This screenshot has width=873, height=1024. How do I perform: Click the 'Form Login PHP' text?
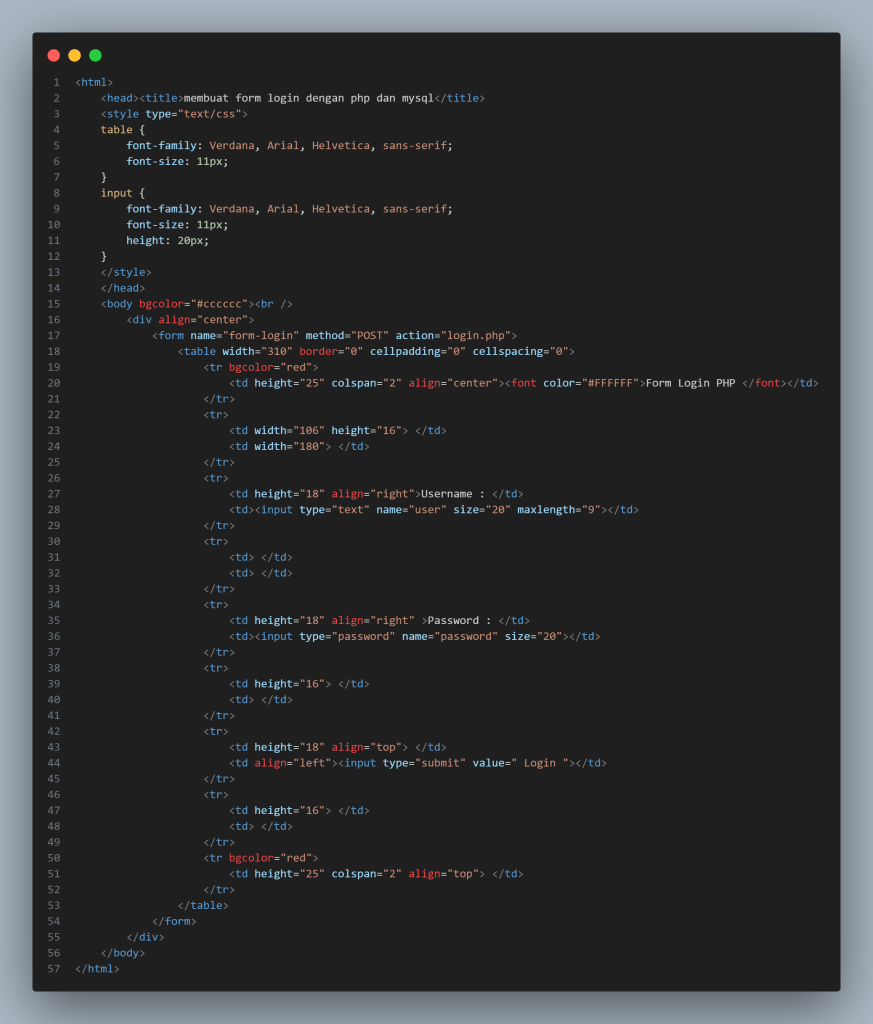coord(690,383)
